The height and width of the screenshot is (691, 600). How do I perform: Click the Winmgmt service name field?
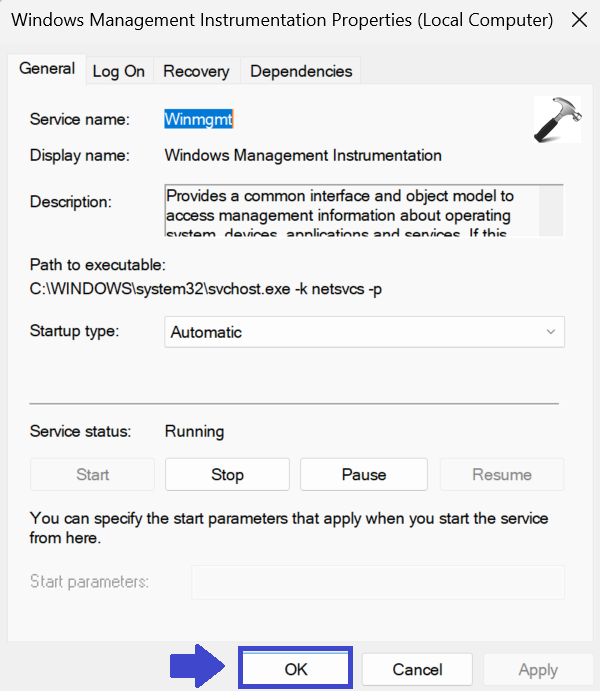pyautogui.click(x=199, y=119)
